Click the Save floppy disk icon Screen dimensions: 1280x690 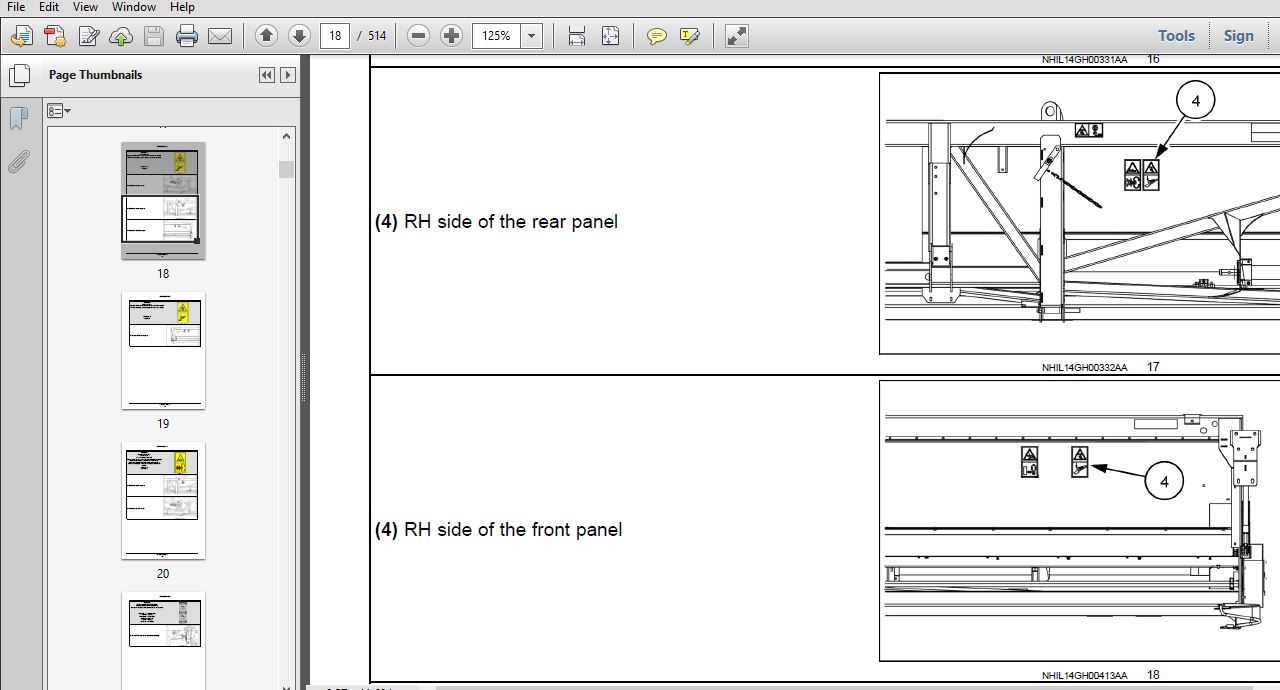(x=153, y=37)
